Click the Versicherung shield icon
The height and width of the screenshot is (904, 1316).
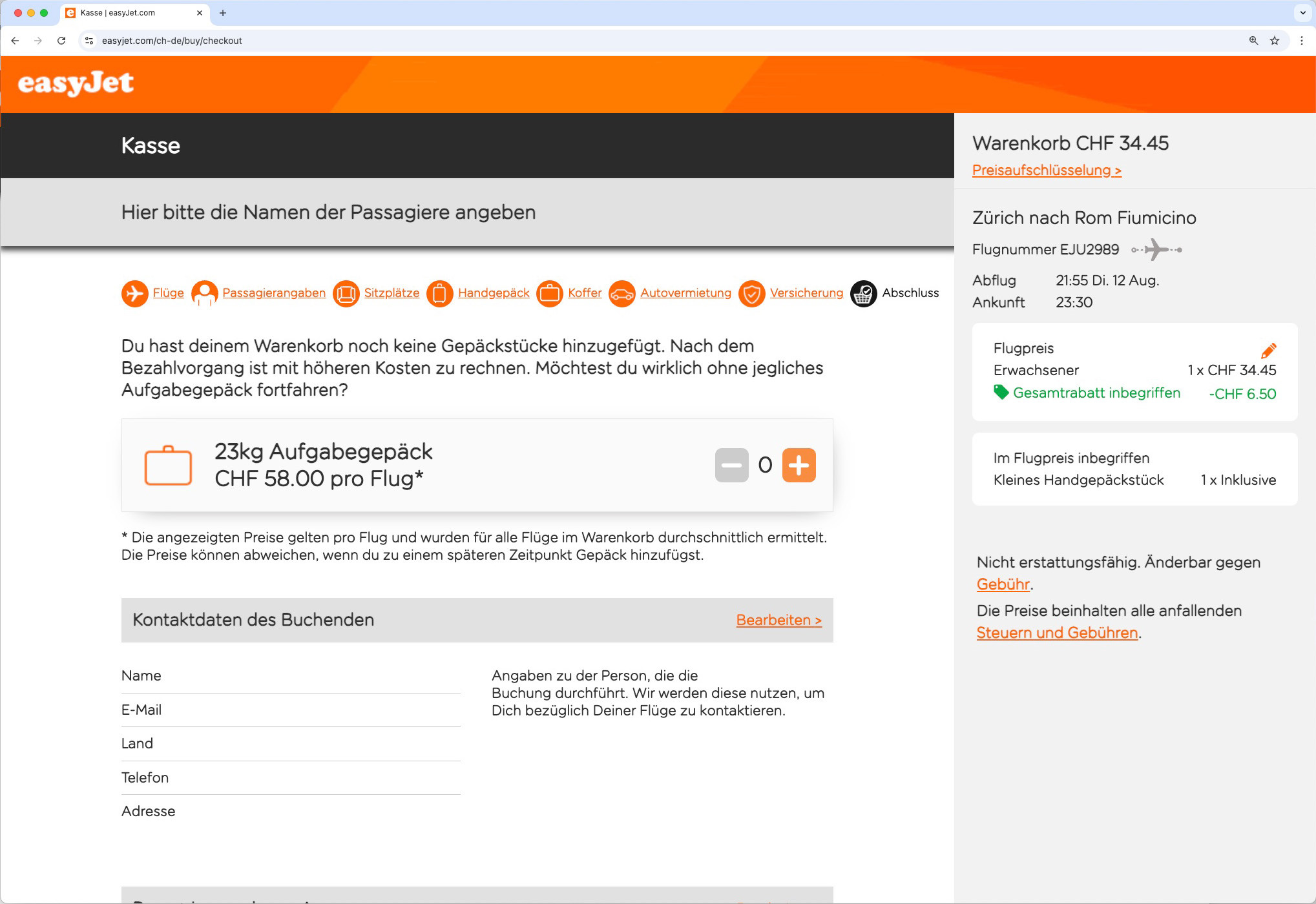[752, 293]
